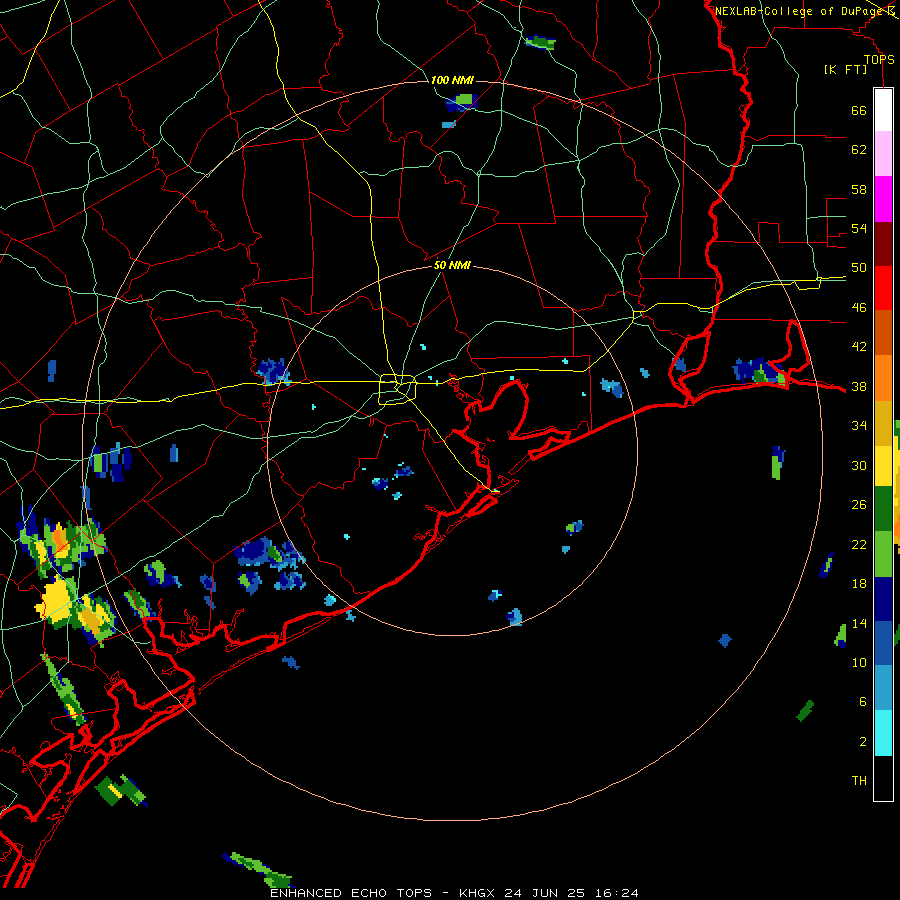900x900 pixels.
Task: Click the '34' legend value
Action: click(859, 426)
